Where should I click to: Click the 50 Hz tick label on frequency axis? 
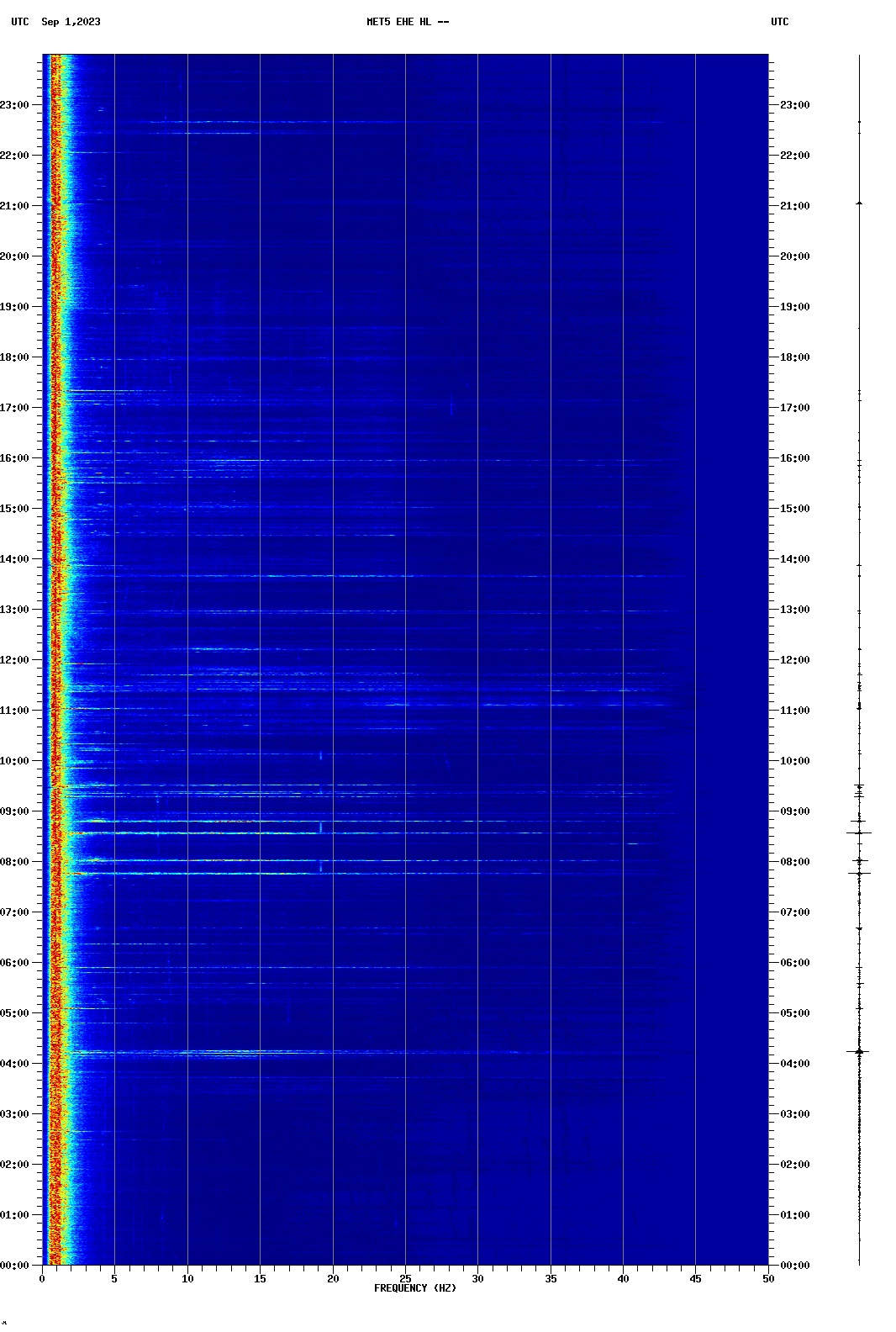coord(768,1279)
